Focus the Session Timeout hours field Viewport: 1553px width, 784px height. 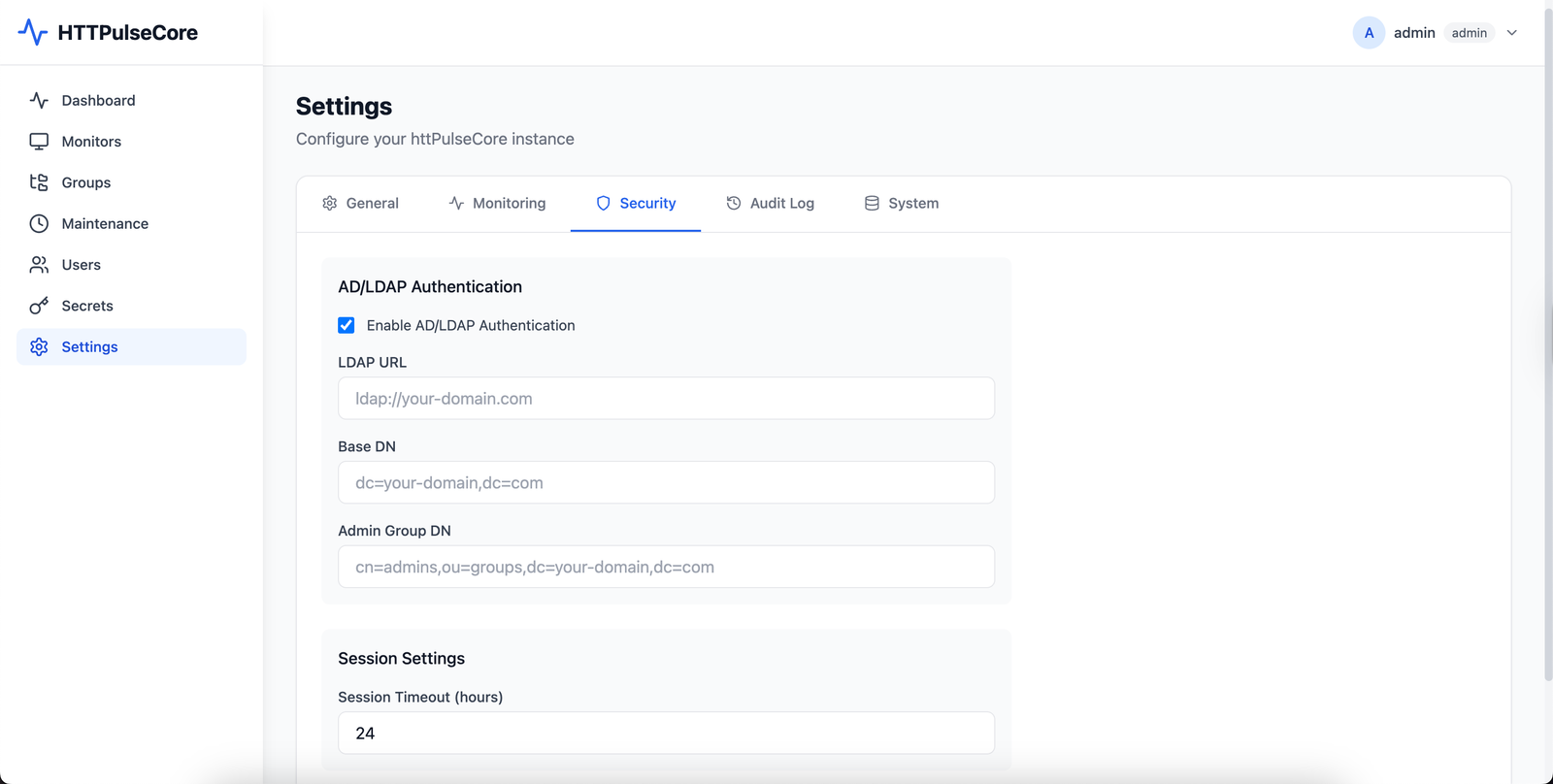(x=666, y=734)
